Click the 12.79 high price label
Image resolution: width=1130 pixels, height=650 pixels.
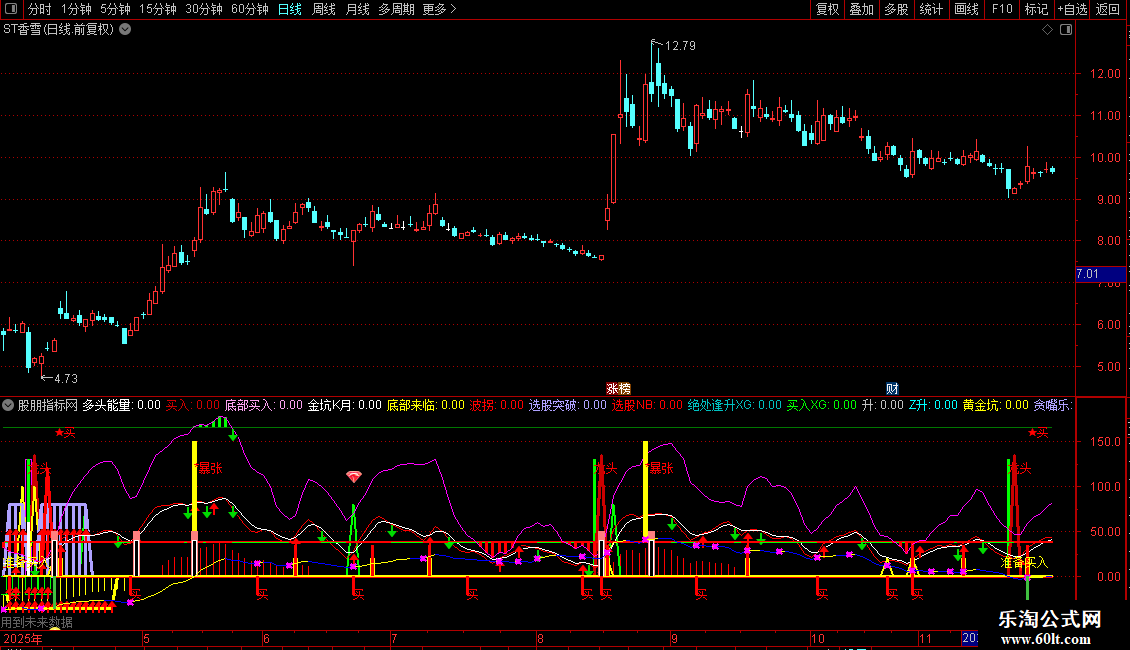(x=680, y=45)
